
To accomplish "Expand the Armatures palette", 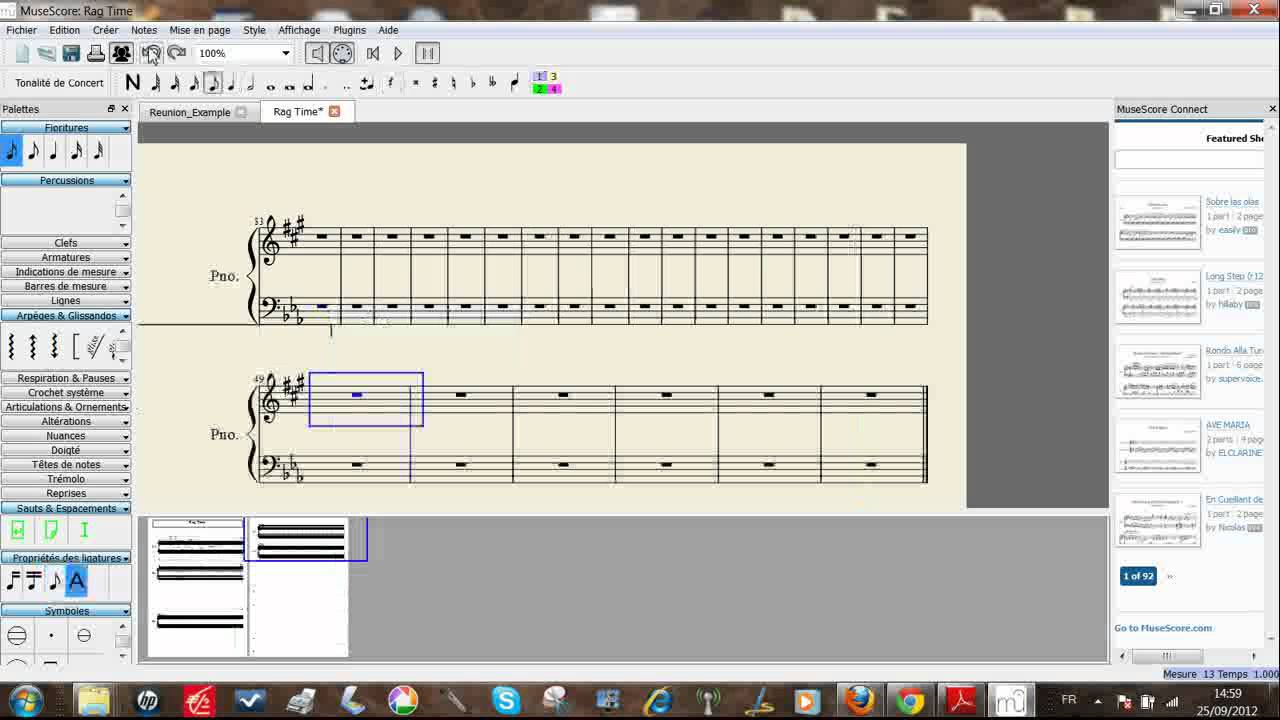I will click(66, 257).
